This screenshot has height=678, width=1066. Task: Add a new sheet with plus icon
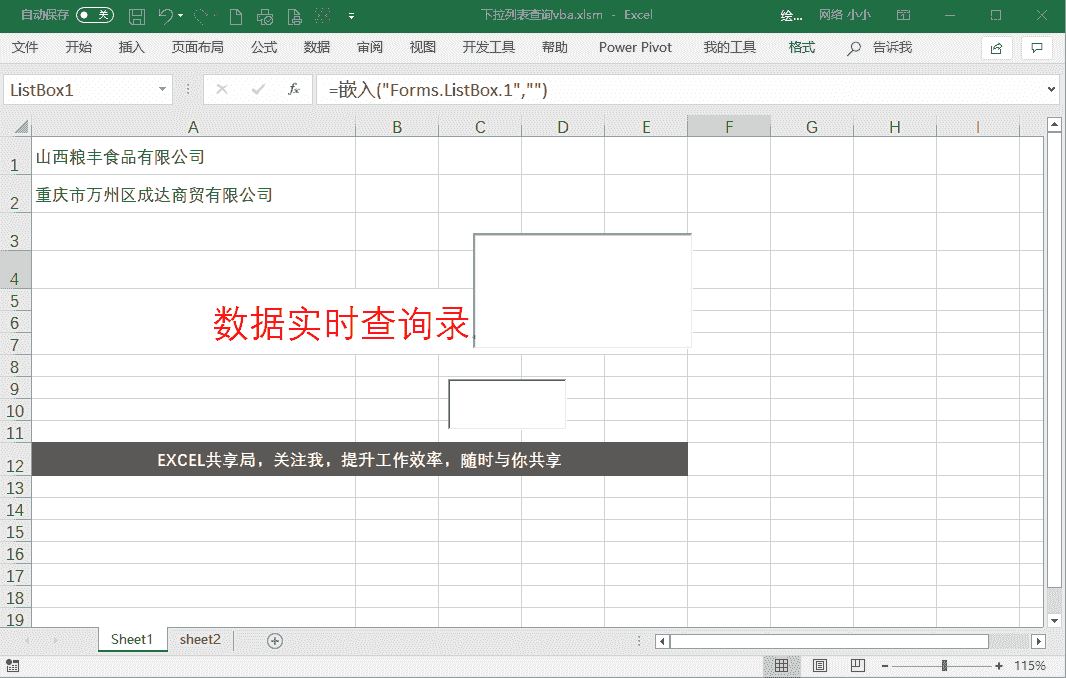click(x=275, y=641)
